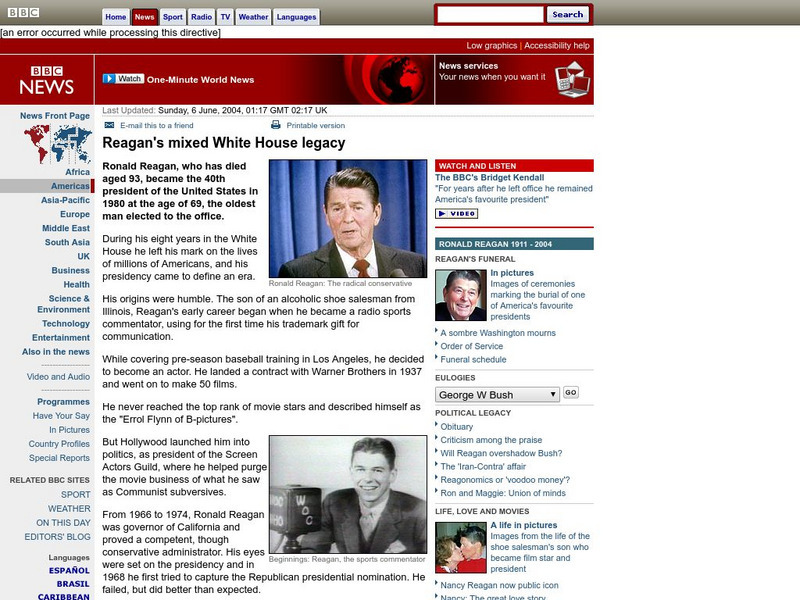The height and width of the screenshot is (600, 800).
Task: Open Entertainment section
Action: (61, 338)
